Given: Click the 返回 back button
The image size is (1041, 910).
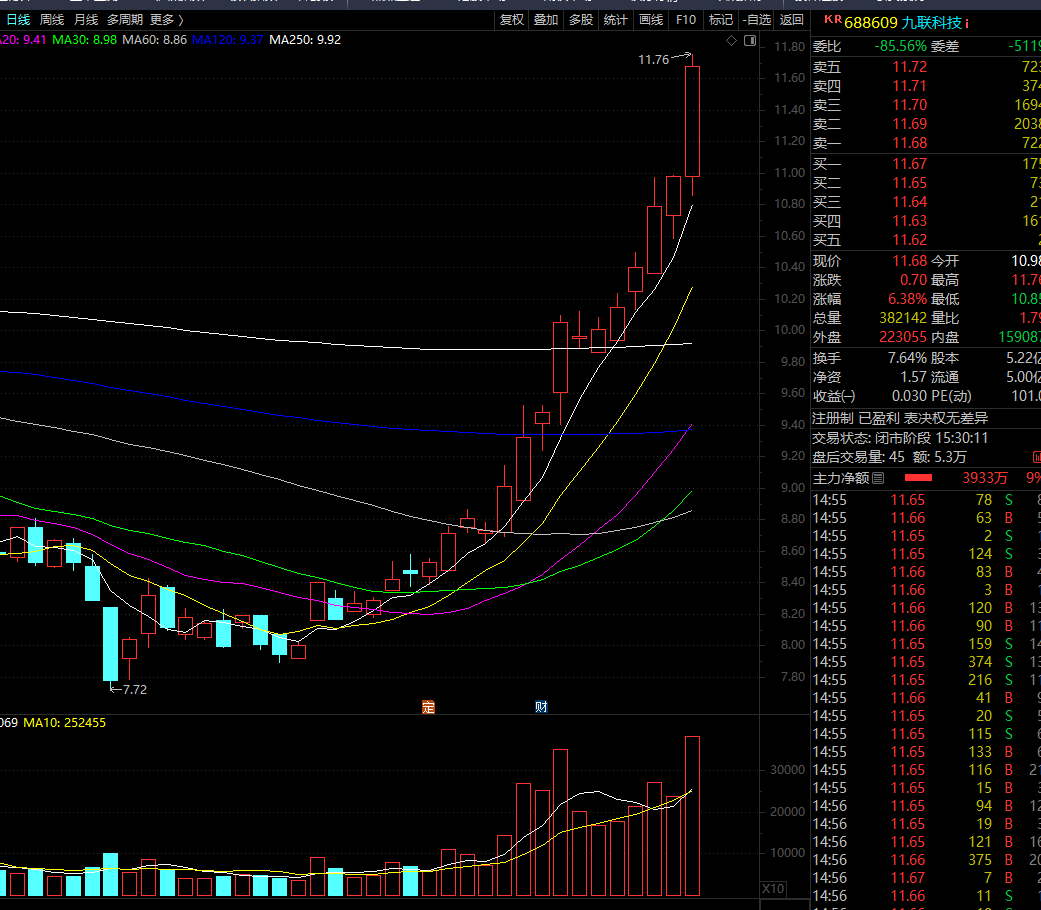Looking at the screenshot, I should coord(791,20).
